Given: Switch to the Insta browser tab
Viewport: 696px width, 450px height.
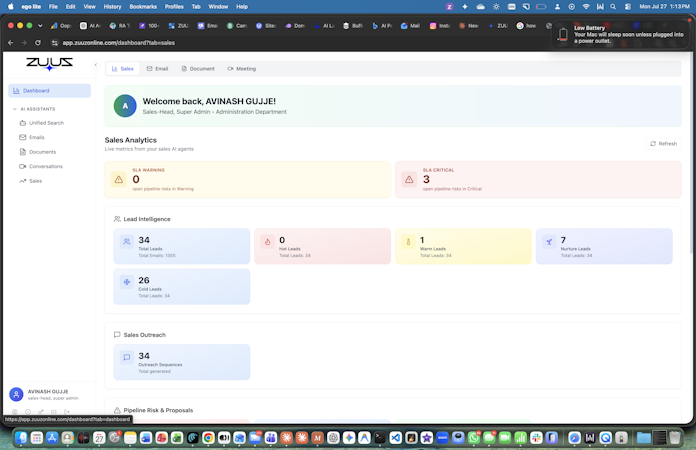Looking at the screenshot, I should [439, 26].
